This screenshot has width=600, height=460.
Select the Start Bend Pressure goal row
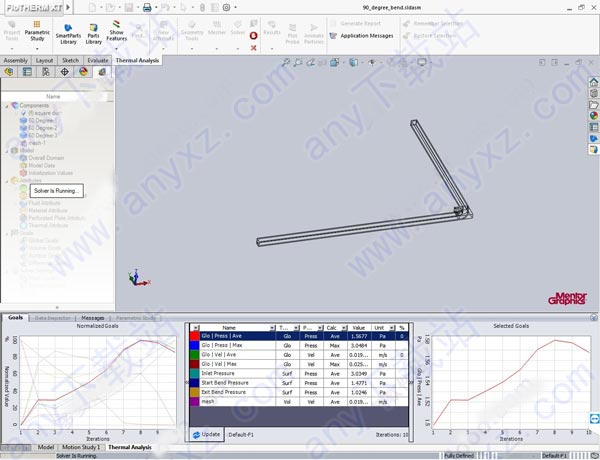point(299,383)
